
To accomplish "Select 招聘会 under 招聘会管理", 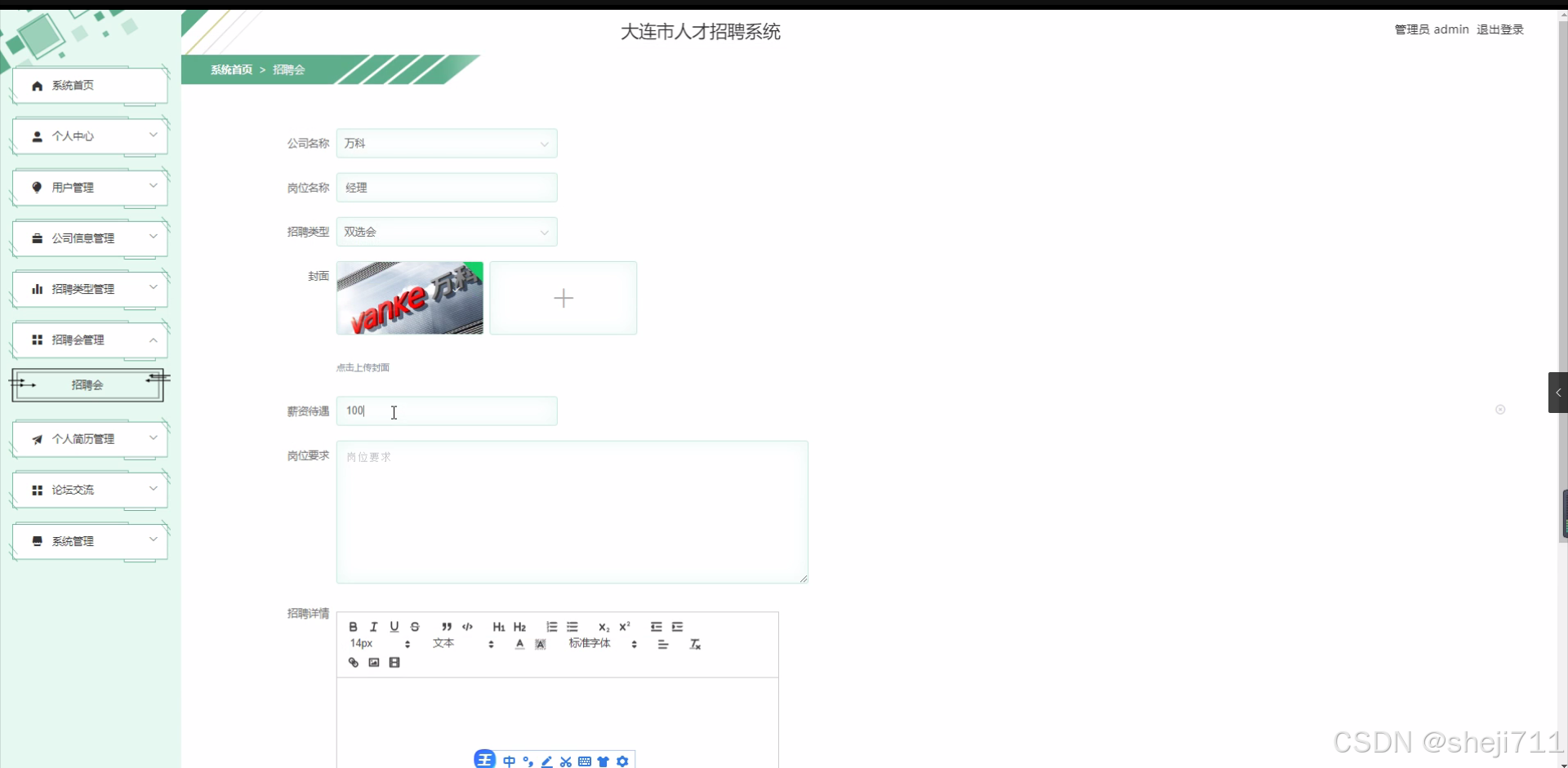I will coord(87,384).
